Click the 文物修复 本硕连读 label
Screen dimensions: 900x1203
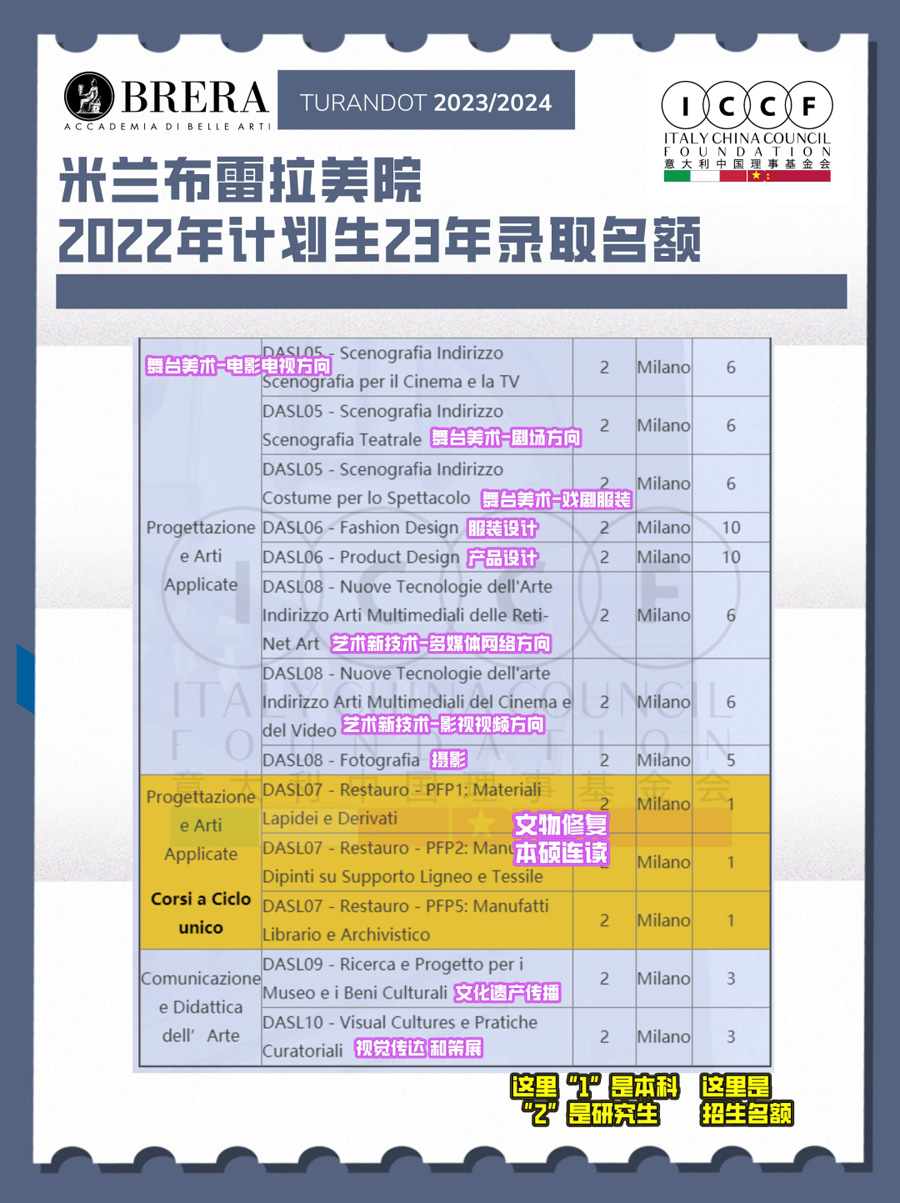[x=561, y=841]
